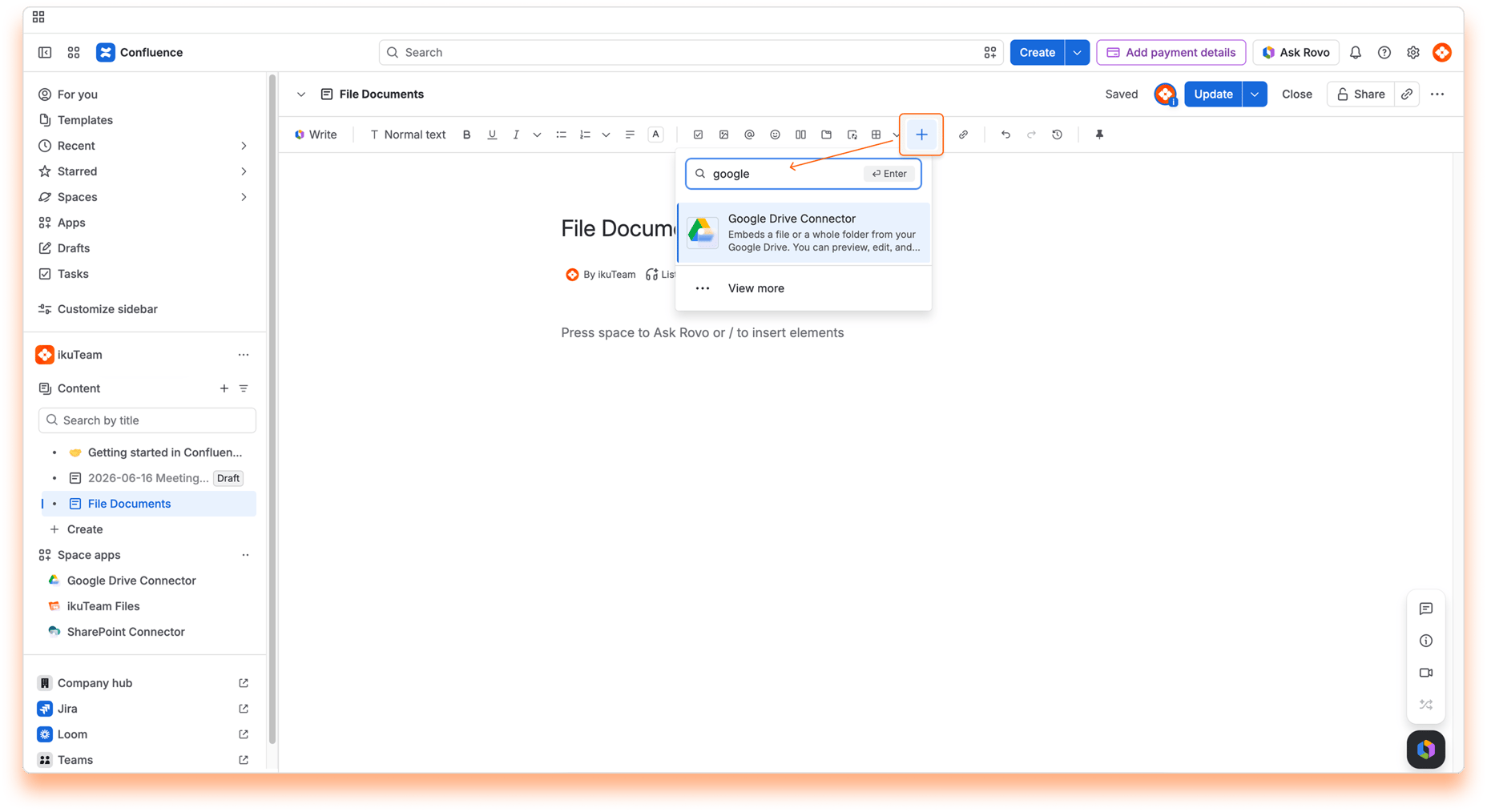Insert a bullet list
Viewport: 1487px width, 812px height.
click(561, 135)
